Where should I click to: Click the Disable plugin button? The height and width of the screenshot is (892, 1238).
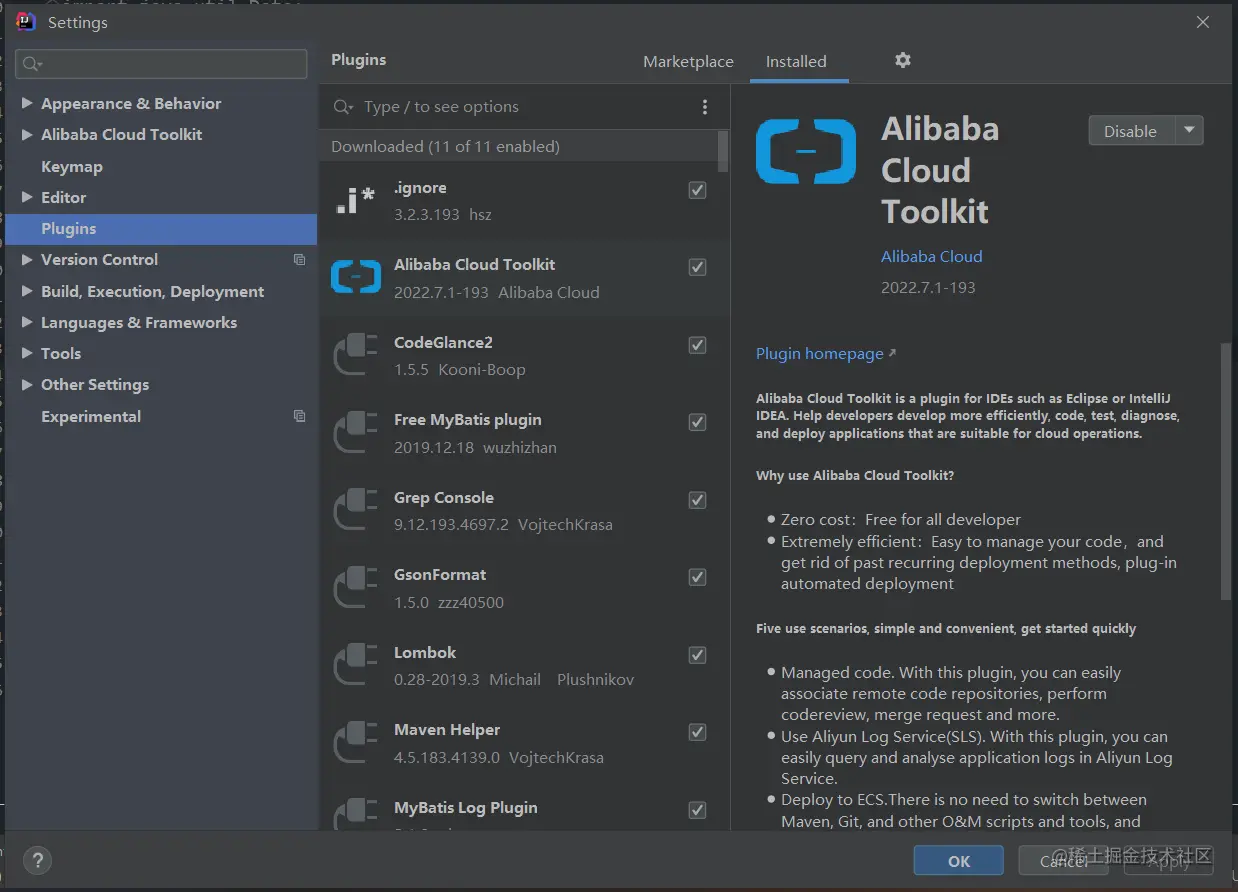pos(1131,131)
